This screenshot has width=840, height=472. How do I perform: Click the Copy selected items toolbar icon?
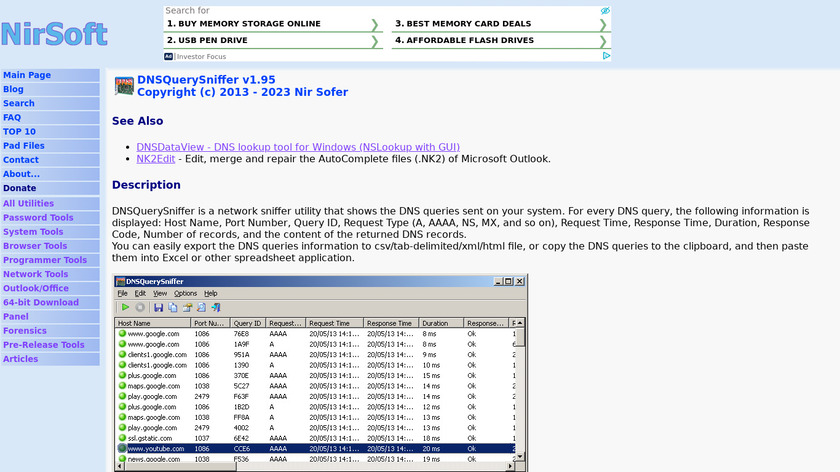coord(172,307)
